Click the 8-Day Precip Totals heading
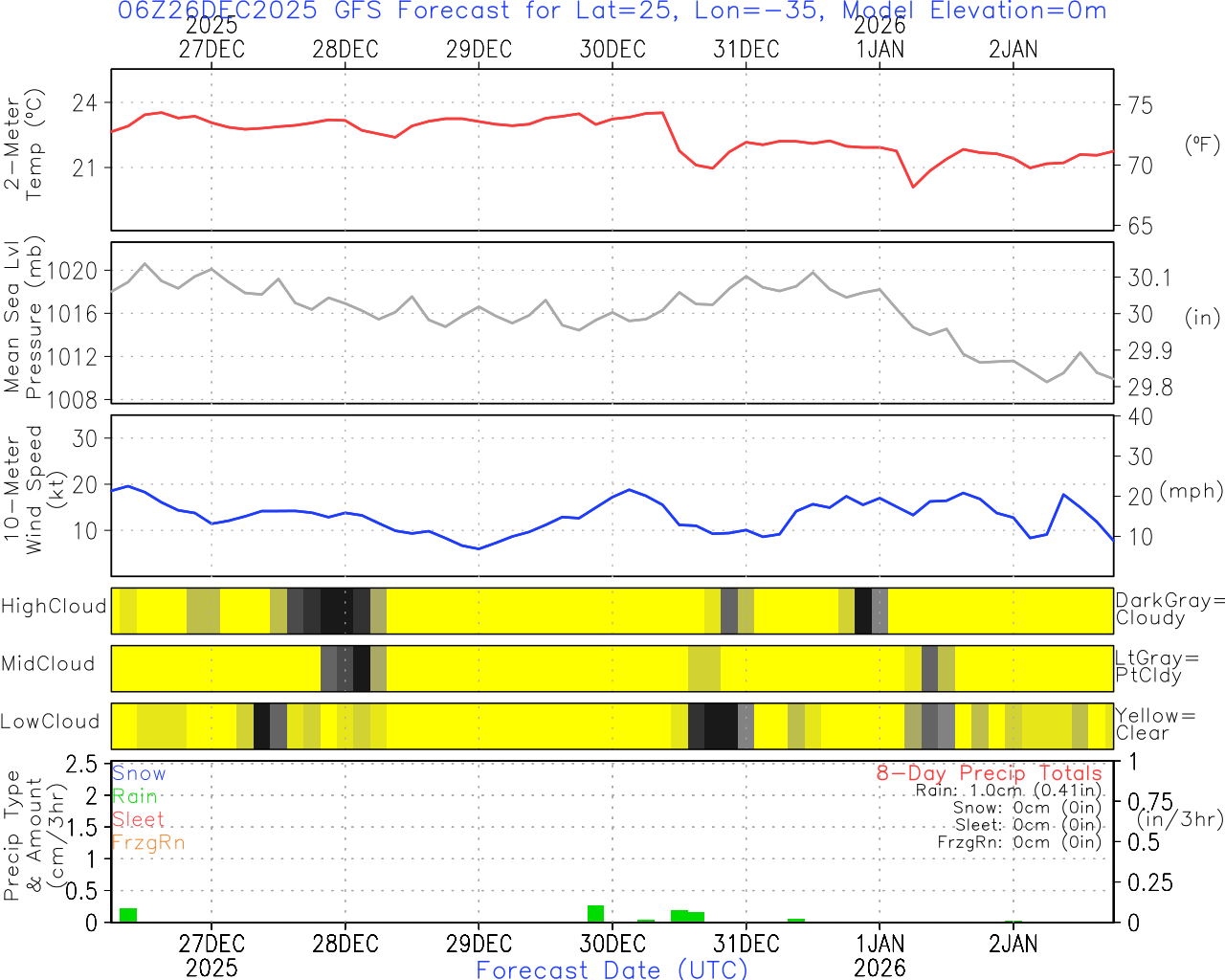The height and width of the screenshot is (980, 1225). tap(989, 773)
